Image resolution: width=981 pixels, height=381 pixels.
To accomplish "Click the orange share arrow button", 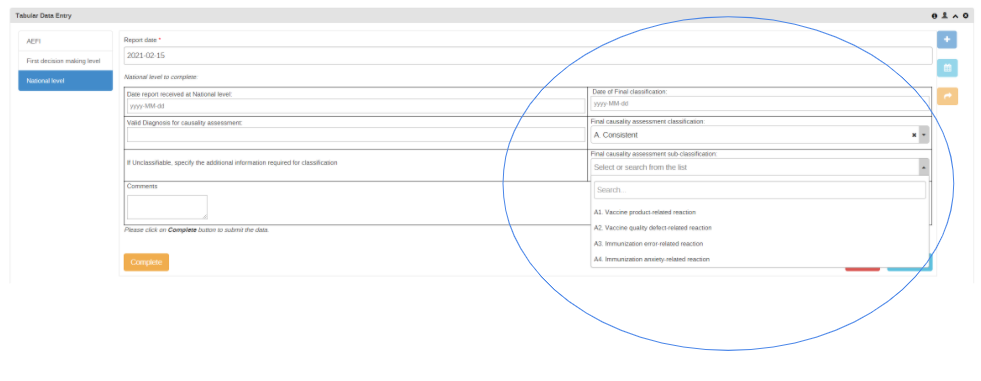I will pos(947,96).
